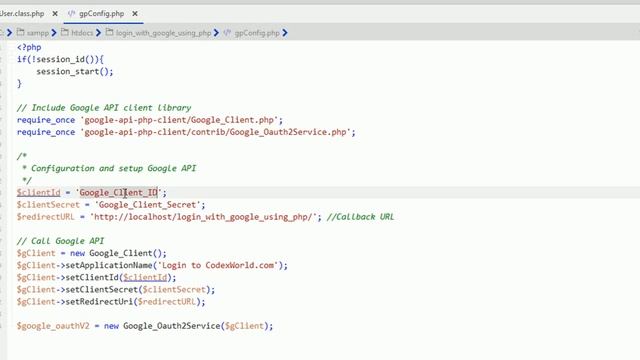
Task: Click the Google_Oauth2Service.php require path
Action: (216, 132)
